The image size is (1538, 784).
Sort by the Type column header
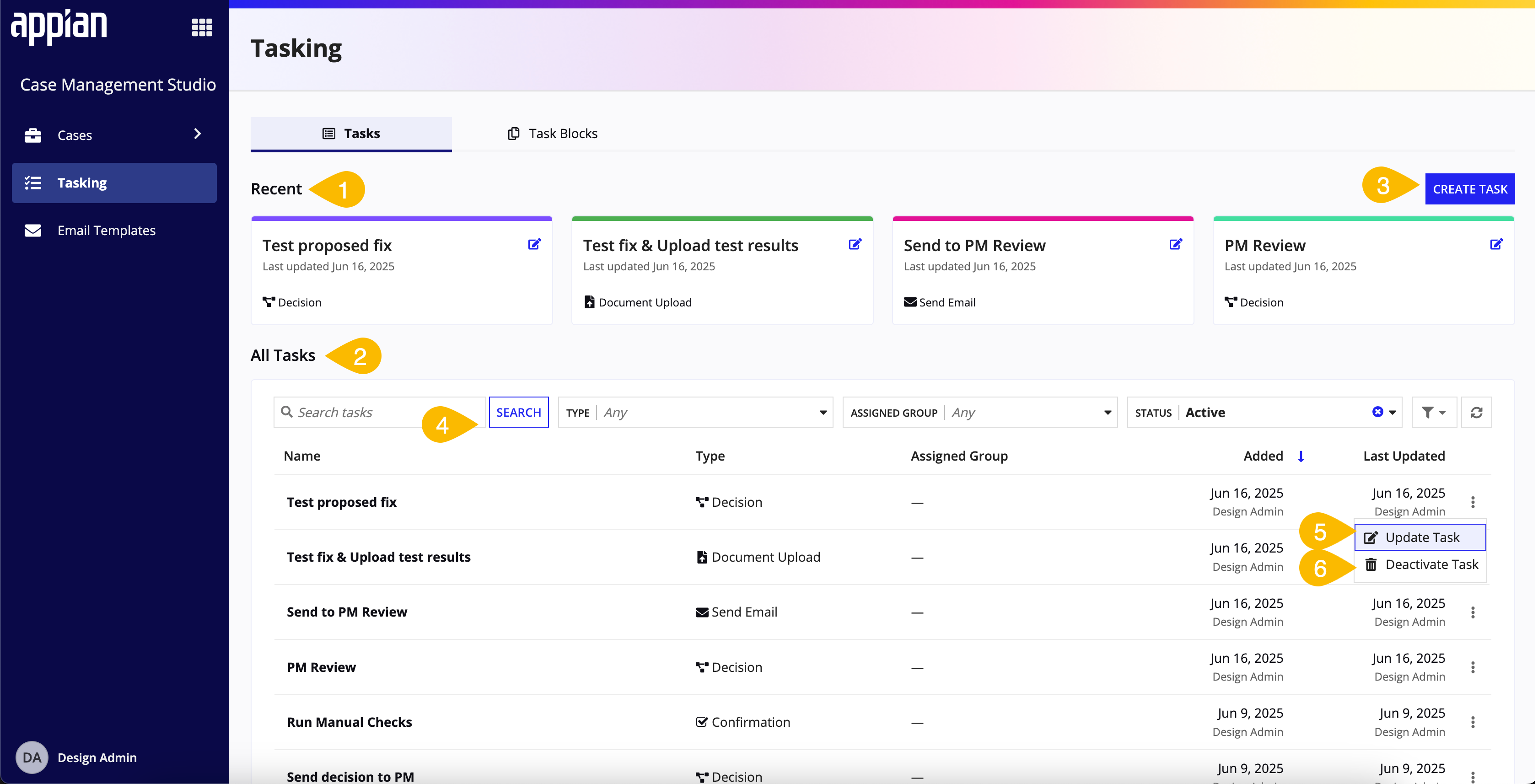coord(710,456)
